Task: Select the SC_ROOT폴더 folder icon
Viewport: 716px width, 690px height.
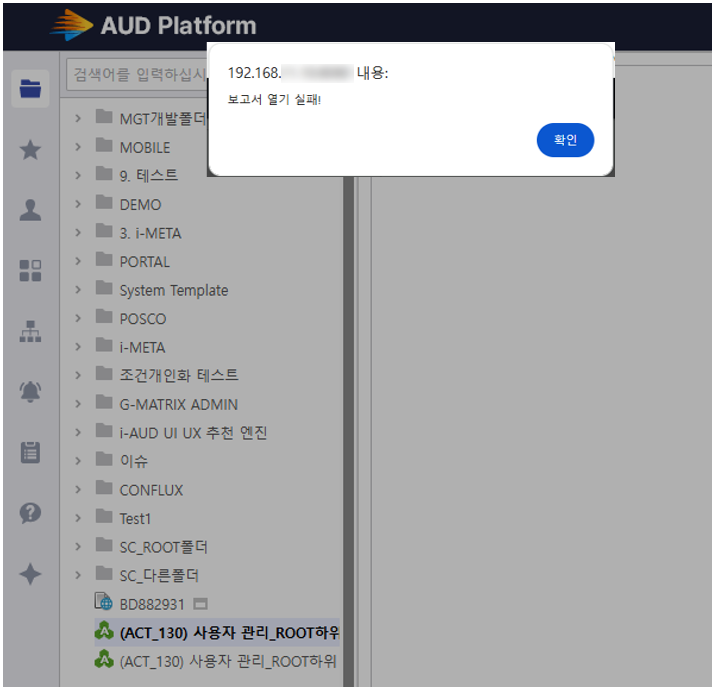Action: tap(104, 545)
